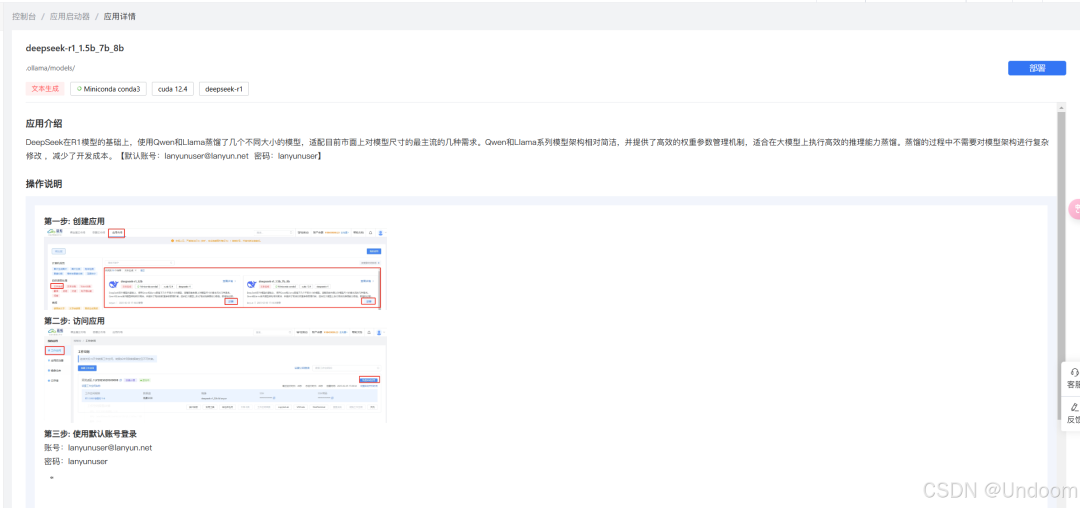The height and width of the screenshot is (508, 1080).
Task: Click 应用详情 breadcrumb item
Action: 119,16
